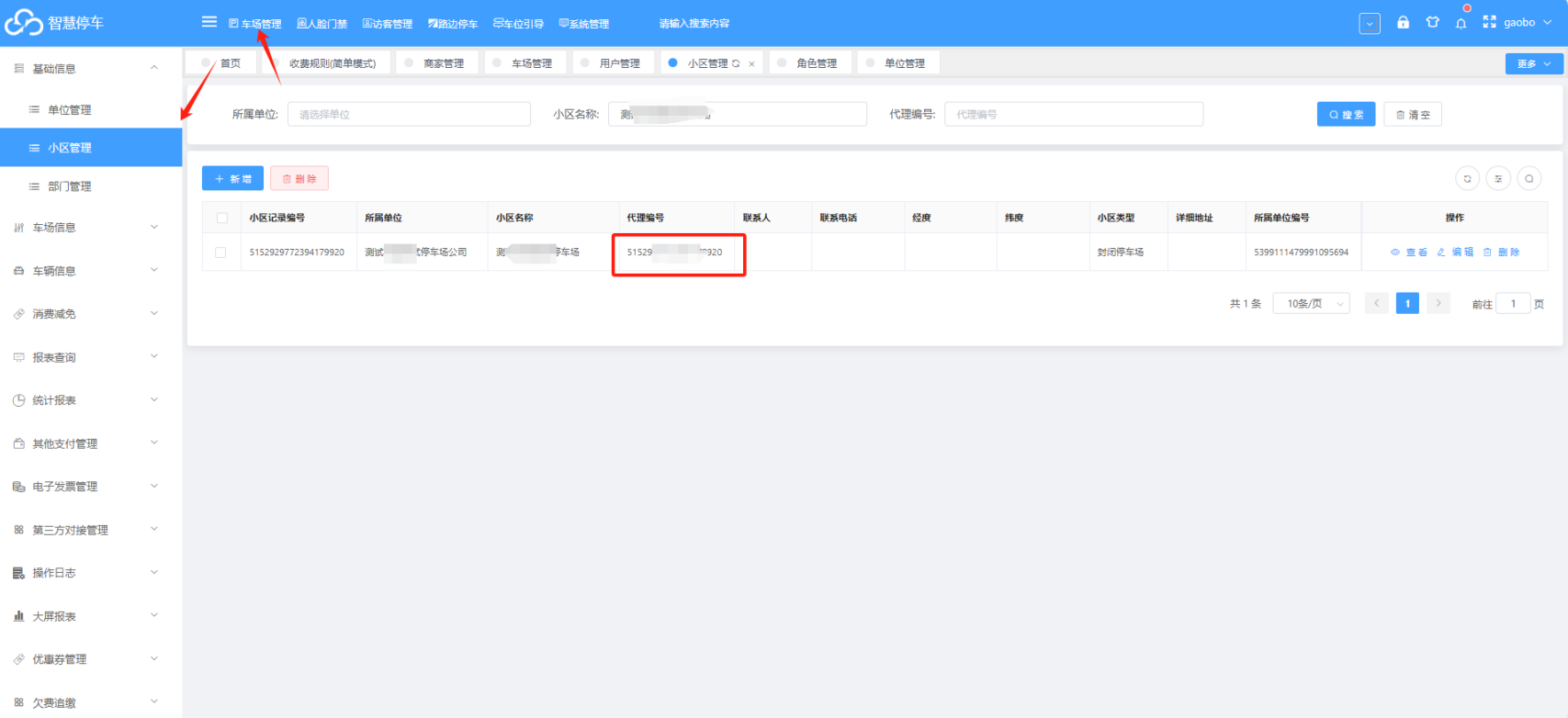Switch to the 首页 tab
The image size is (1568, 718).
(220, 63)
